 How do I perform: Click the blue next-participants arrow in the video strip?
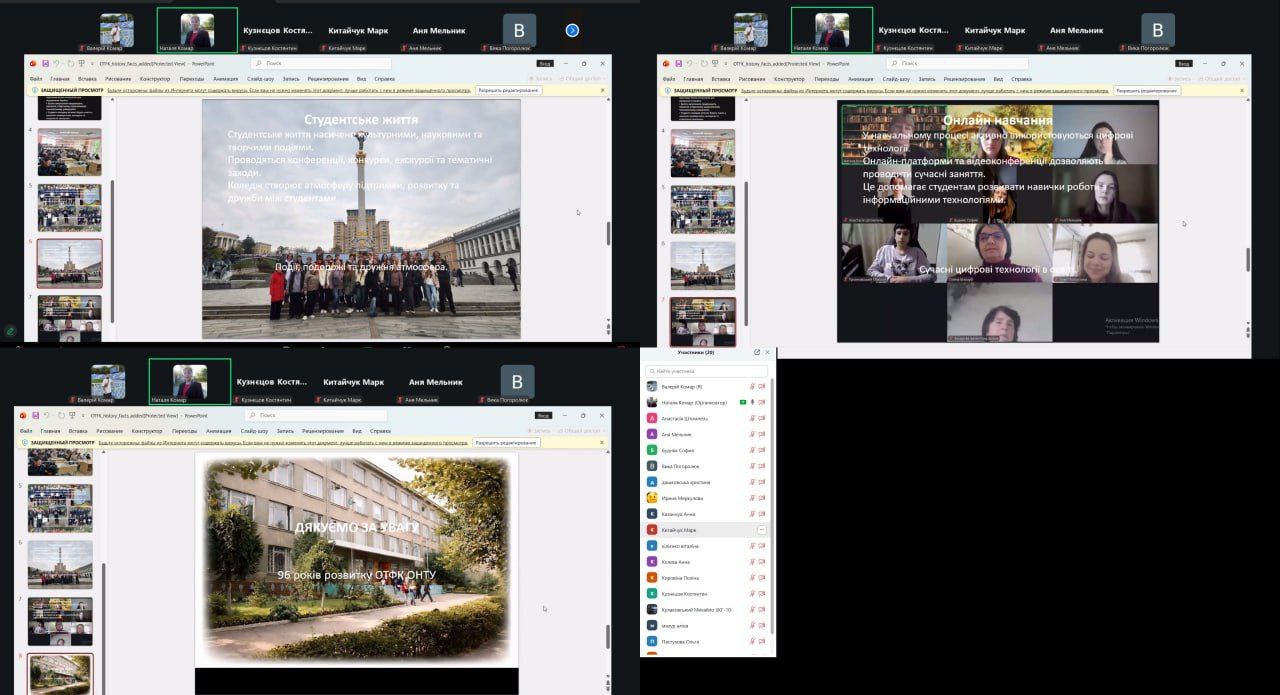[x=572, y=30]
